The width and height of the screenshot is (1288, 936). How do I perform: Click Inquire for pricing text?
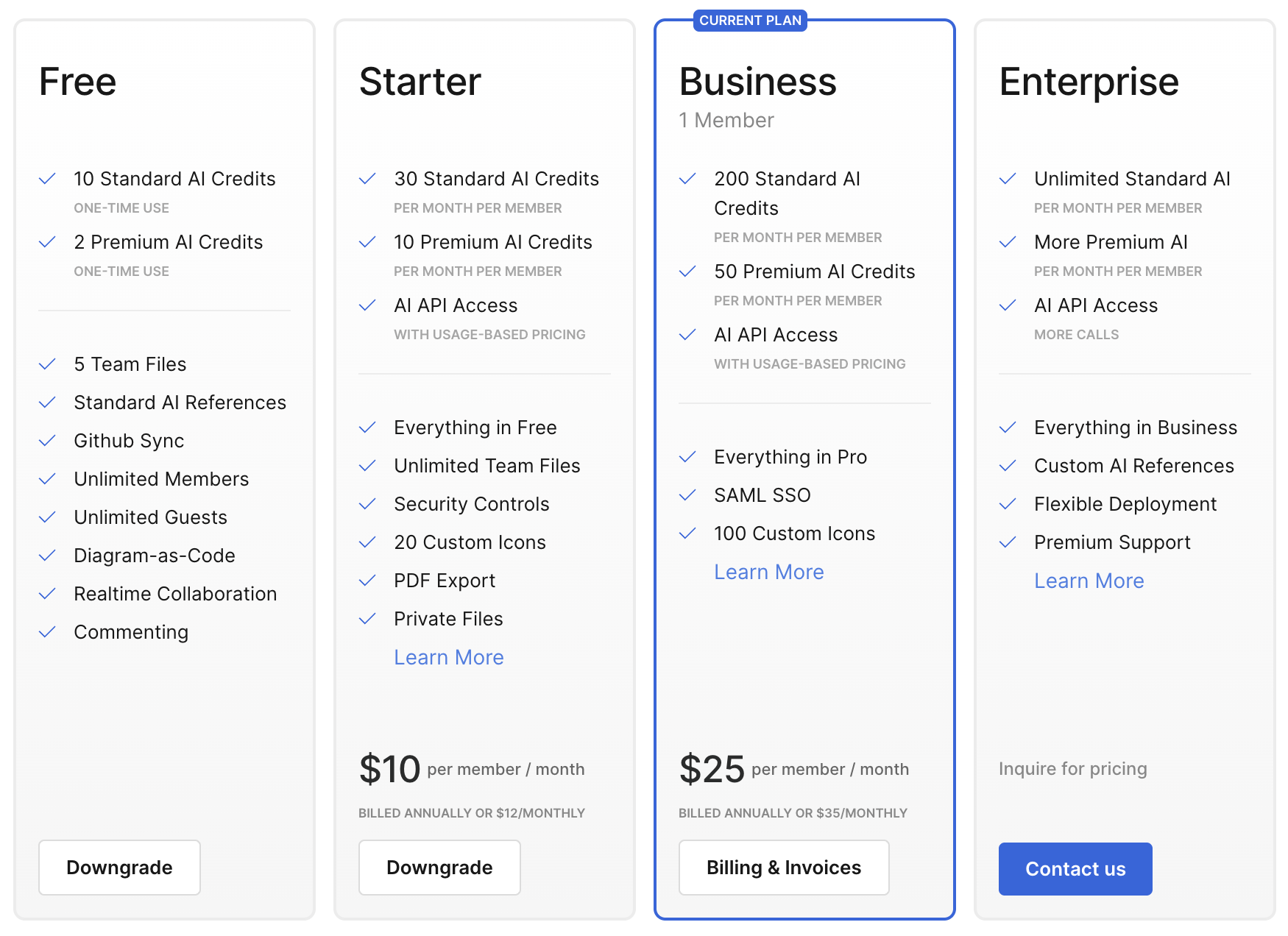tap(1072, 769)
